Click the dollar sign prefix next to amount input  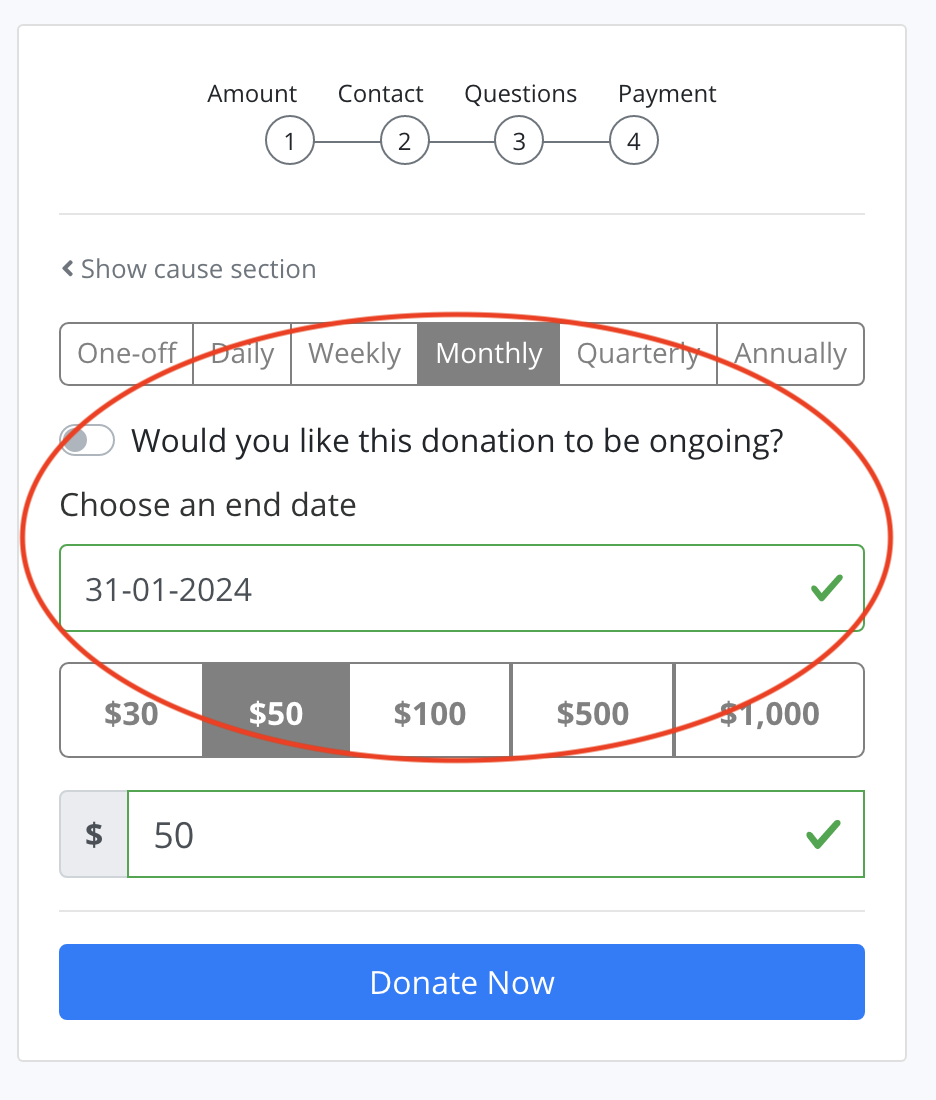click(92, 834)
